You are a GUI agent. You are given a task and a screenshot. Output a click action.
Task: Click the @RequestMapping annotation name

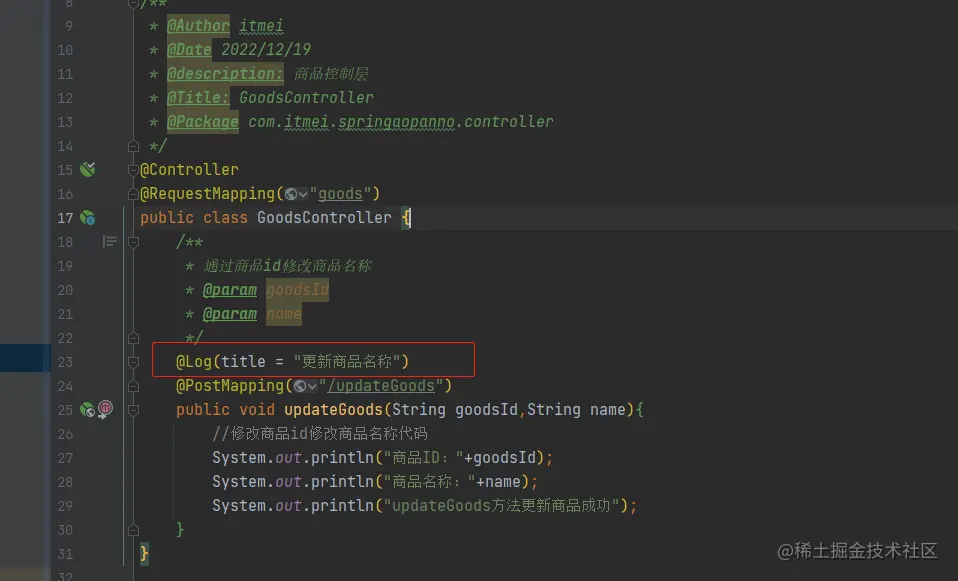coord(208,194)
